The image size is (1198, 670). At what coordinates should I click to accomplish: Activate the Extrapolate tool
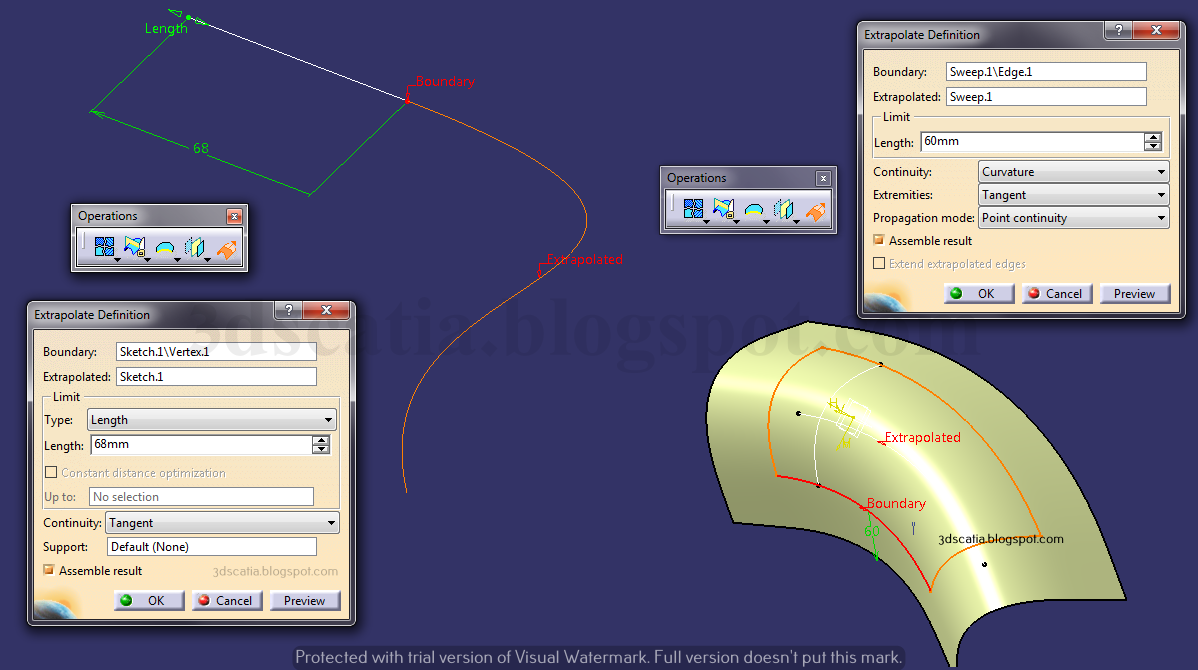point(227,247)
